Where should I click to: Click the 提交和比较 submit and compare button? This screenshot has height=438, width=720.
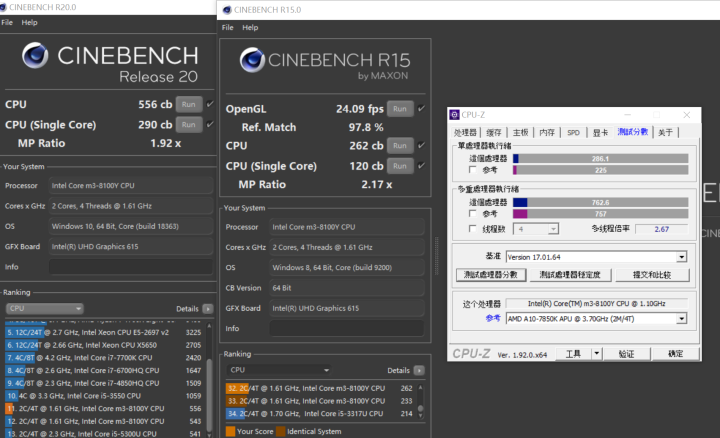[652, 275]
